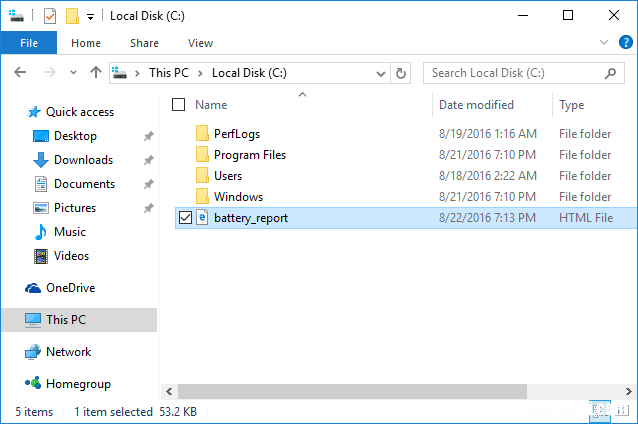Click the pin icon next to Documents
This screenshot has width=638, height=424.
[x=149, y=184]
